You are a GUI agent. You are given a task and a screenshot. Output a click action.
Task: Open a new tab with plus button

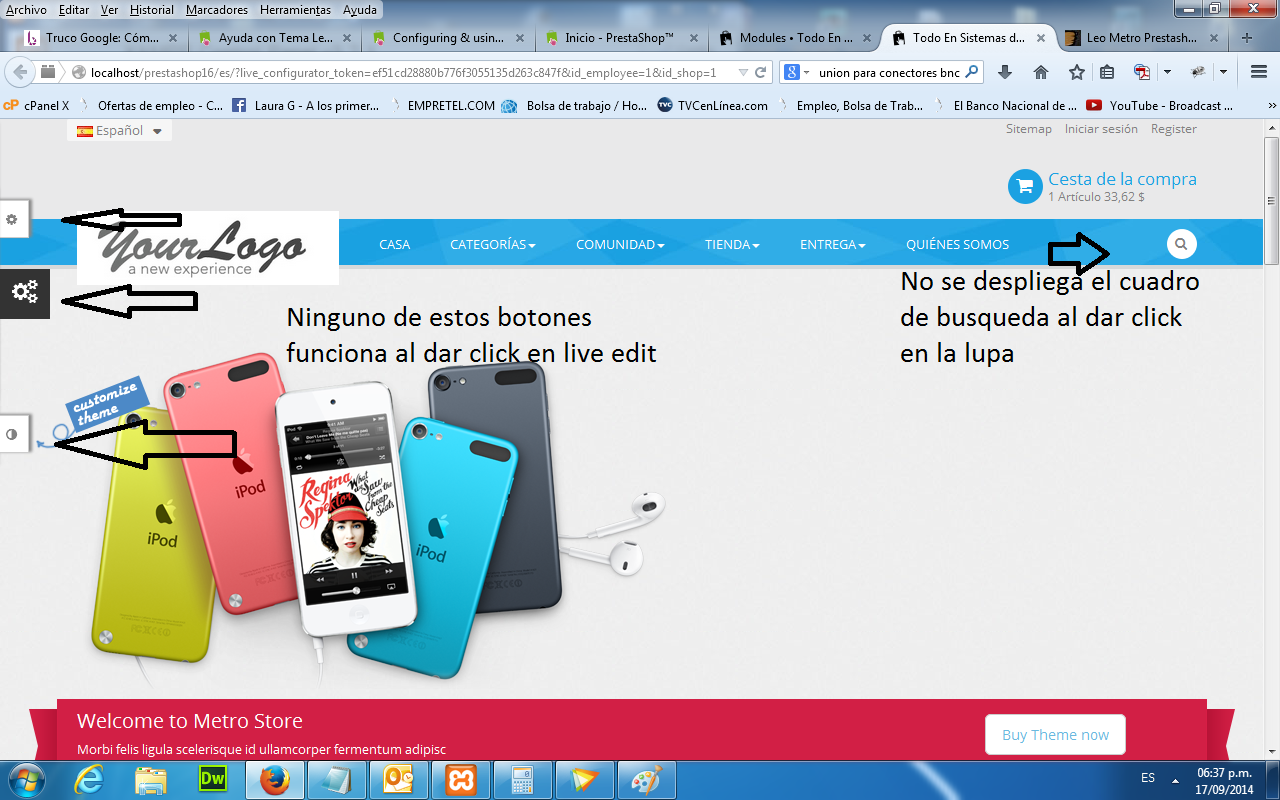tap(1247, 38)
